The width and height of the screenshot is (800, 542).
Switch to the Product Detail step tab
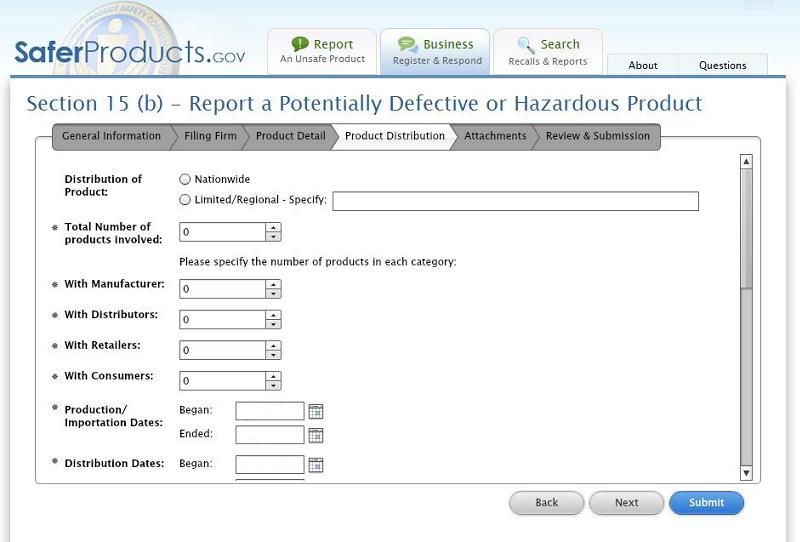pos(290,136)
